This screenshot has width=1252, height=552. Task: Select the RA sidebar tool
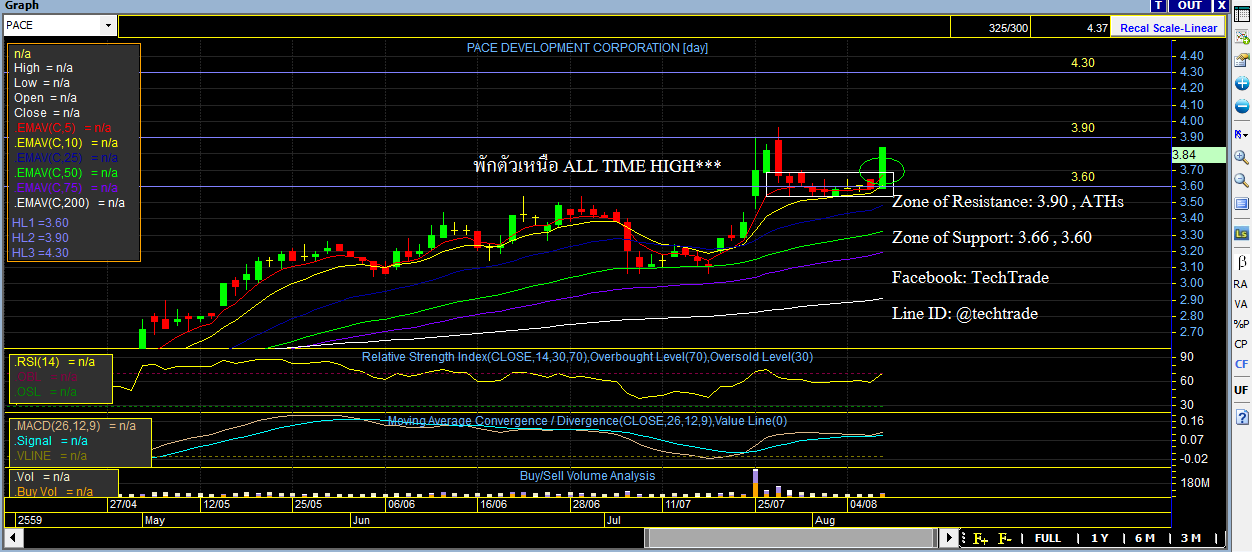(x=1241, y=284)
